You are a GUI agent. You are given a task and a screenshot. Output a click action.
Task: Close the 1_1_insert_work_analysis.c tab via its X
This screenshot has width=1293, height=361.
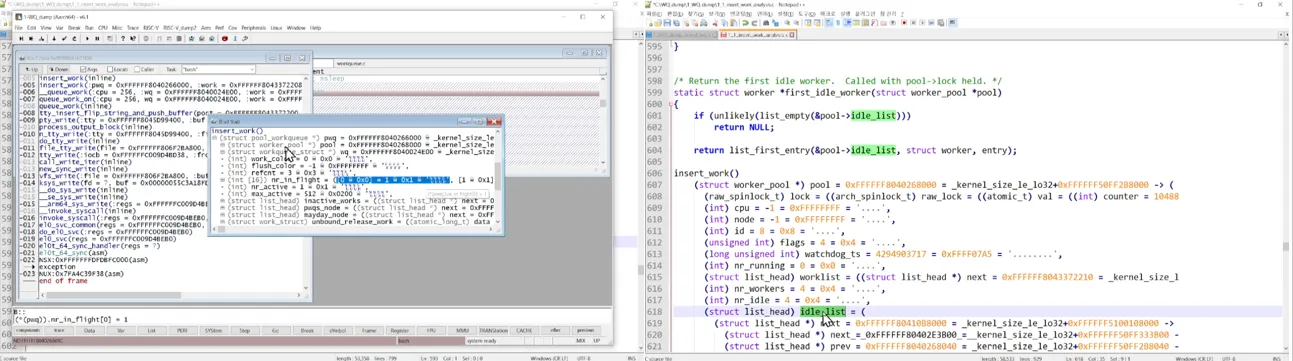pos(792,35)
